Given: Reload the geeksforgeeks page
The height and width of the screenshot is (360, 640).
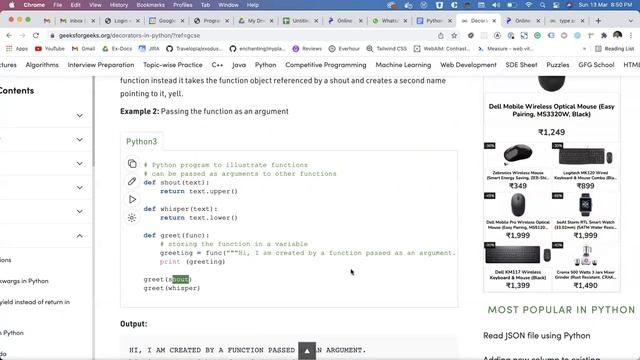Looking at the screenshot, I should pos(36,36).
